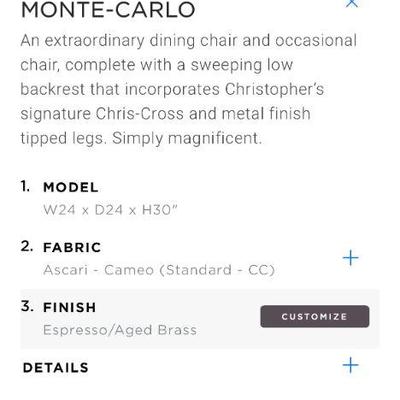Image resolution: width=400 pixels, height=400 pixels.
Task: Click the Monte-Carlo product title
Action: click(x=108, y=10)
